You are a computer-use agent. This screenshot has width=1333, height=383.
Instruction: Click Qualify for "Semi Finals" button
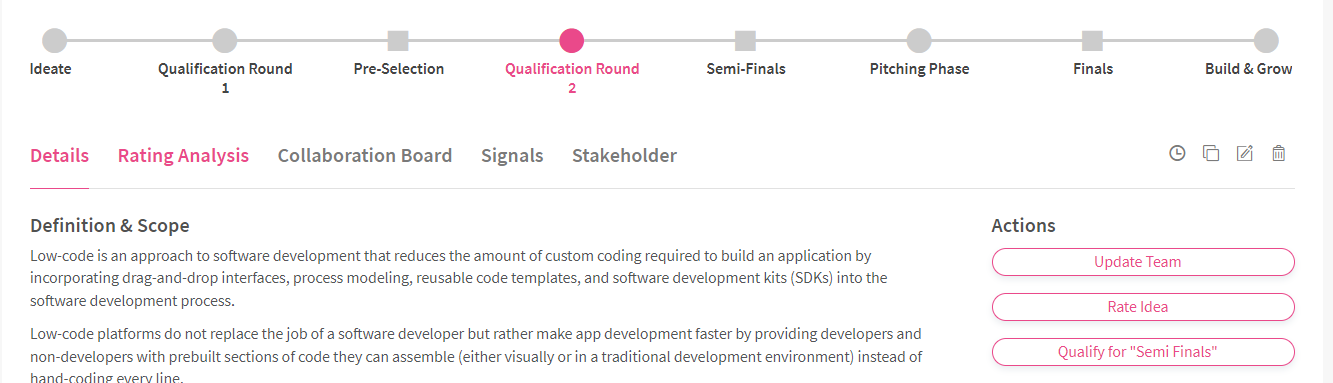click(x=1143, y=352)
